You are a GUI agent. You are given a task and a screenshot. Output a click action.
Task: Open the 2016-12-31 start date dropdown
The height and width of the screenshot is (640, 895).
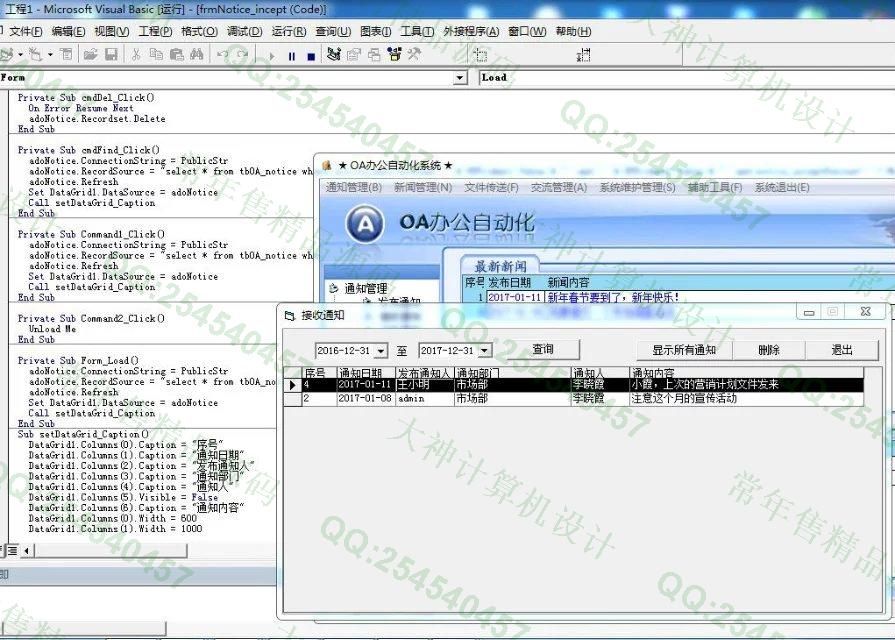pos(381,351)
